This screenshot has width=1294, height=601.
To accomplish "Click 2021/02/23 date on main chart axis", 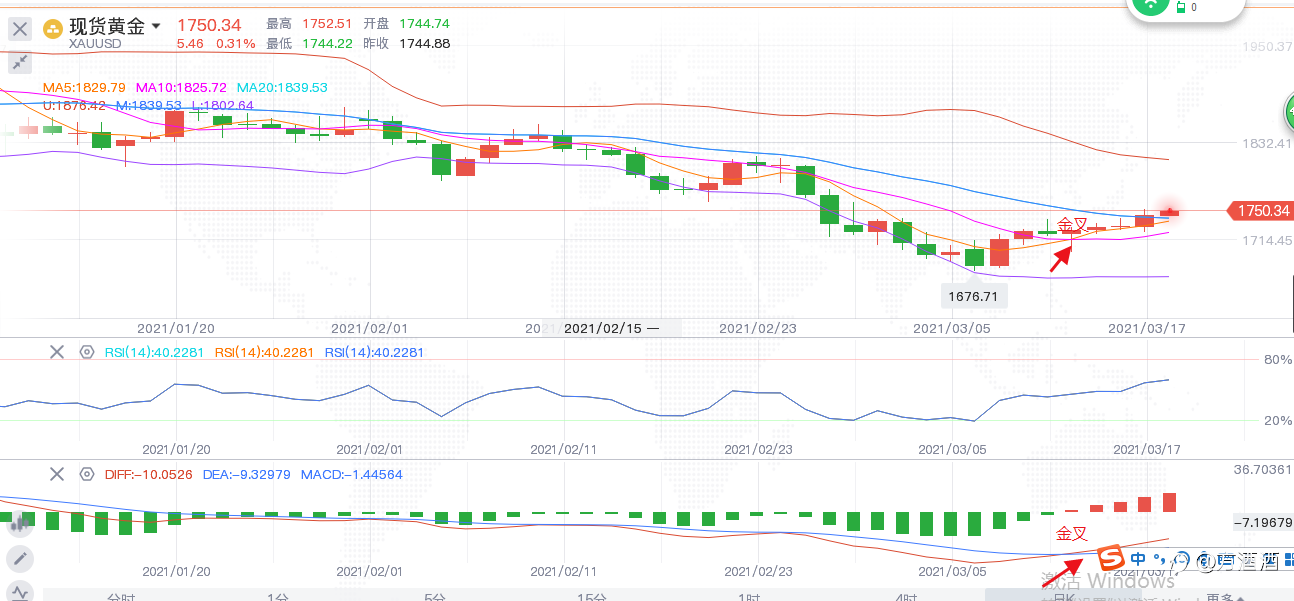I will coord(759,327).
